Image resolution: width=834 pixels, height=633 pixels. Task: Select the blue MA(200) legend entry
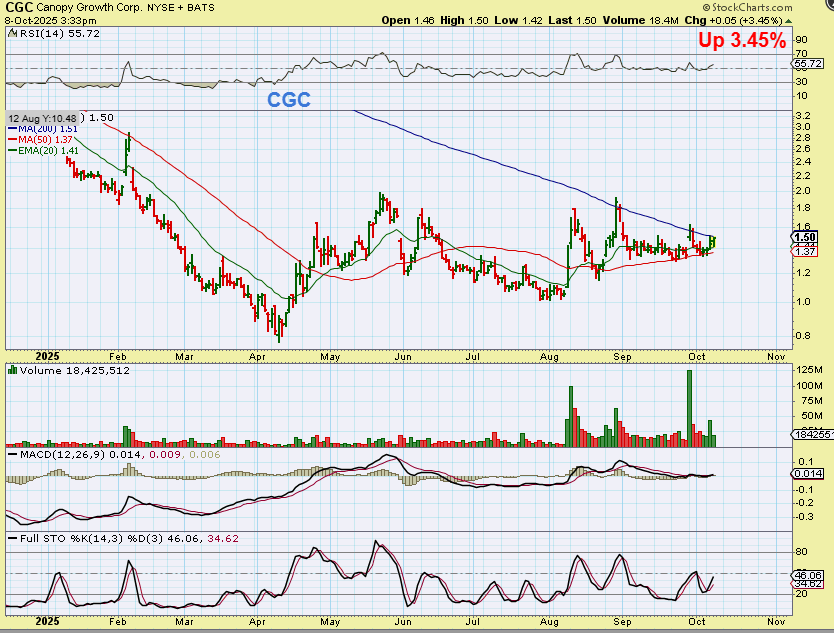pos(38,128)
